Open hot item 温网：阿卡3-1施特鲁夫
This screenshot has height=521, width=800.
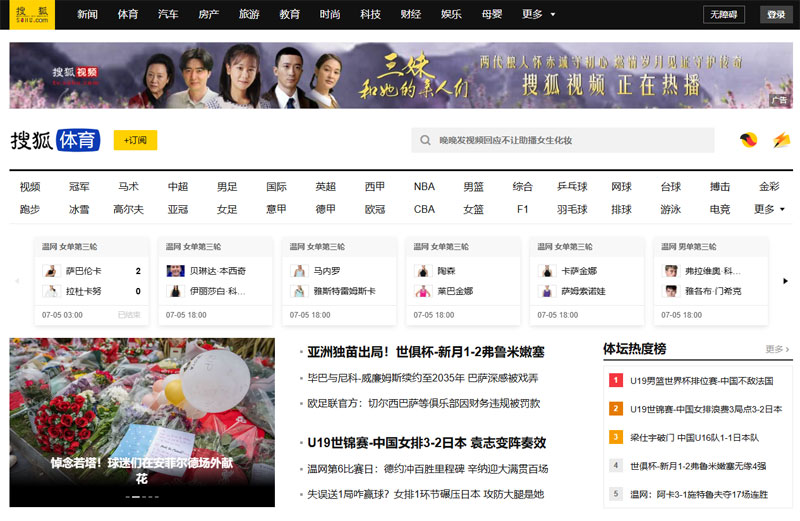coord(699,494)
